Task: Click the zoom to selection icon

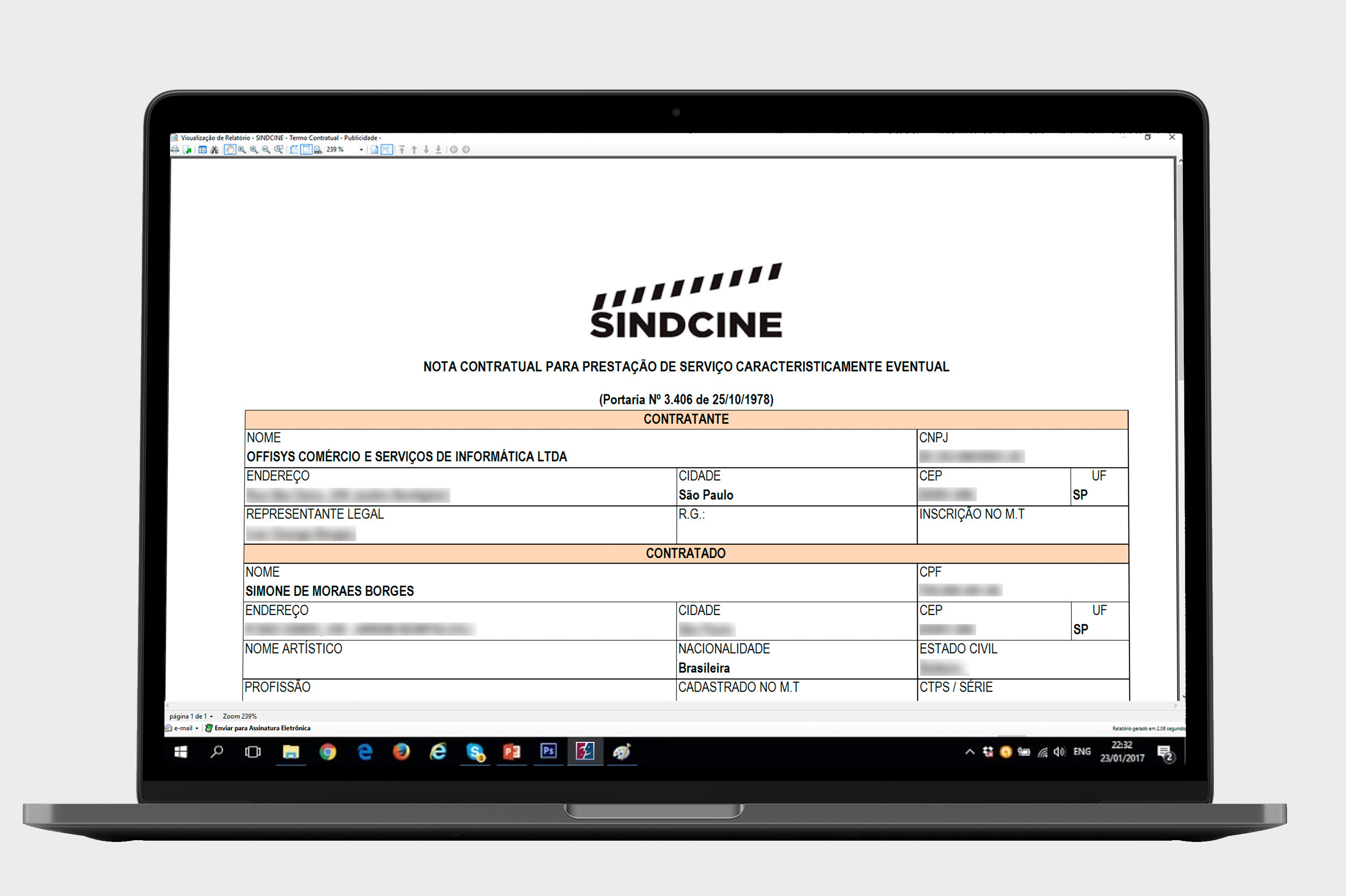Action: [x=279, y=150]
